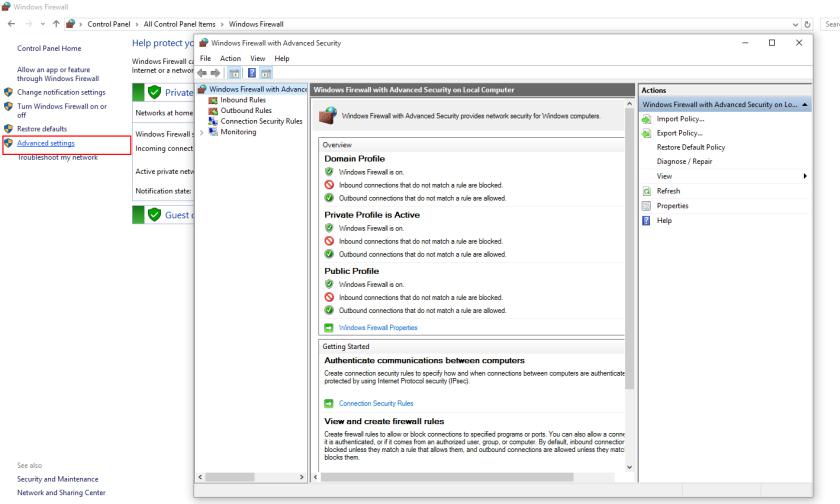Screen dimensions: 840x504
Task: Choose Restore Default Policy action
Action: pyautogui.click(x=691, y=147)
